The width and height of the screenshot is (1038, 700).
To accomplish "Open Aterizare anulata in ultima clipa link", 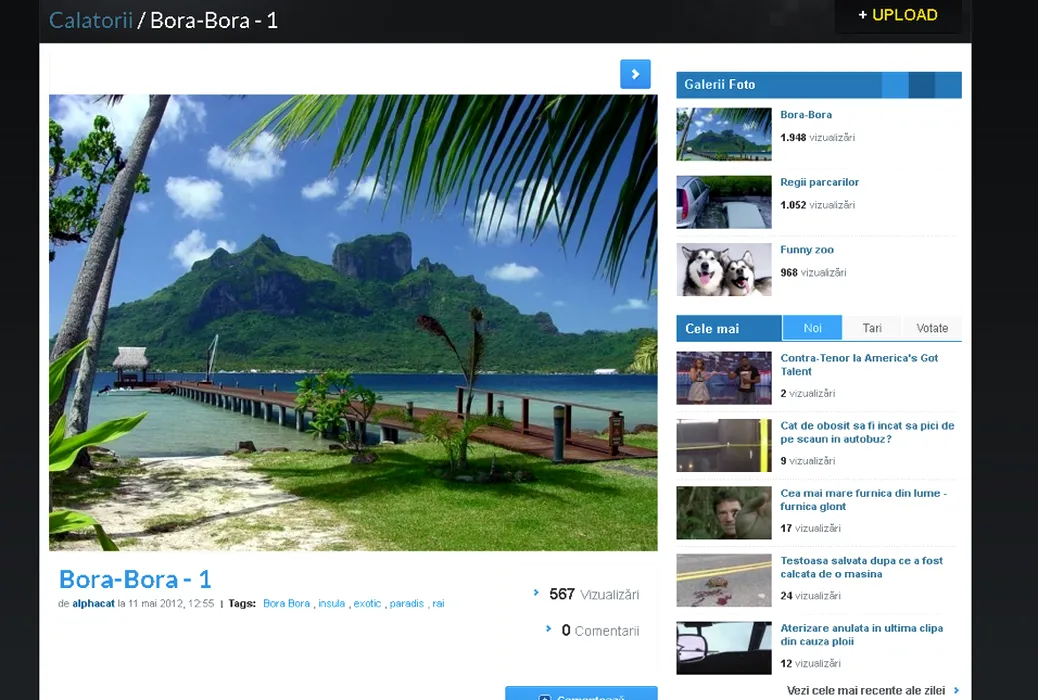I will click(x=861, y=634).
